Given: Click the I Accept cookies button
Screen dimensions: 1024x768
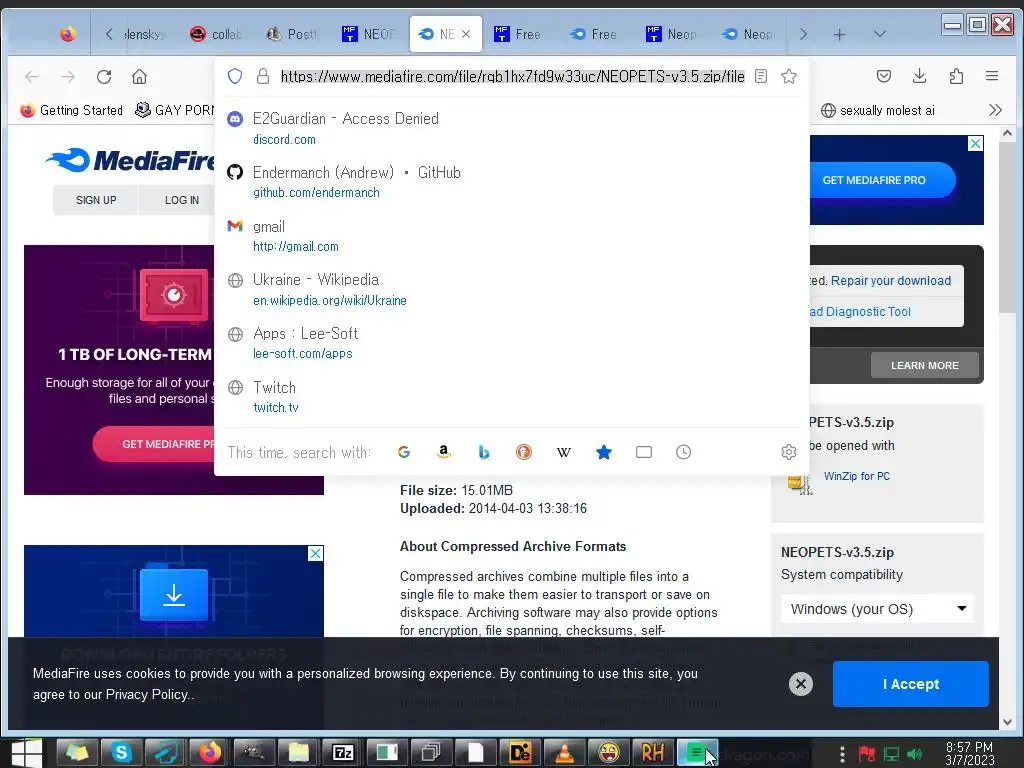Looking at the screenshot, I should tap(910, 684).
